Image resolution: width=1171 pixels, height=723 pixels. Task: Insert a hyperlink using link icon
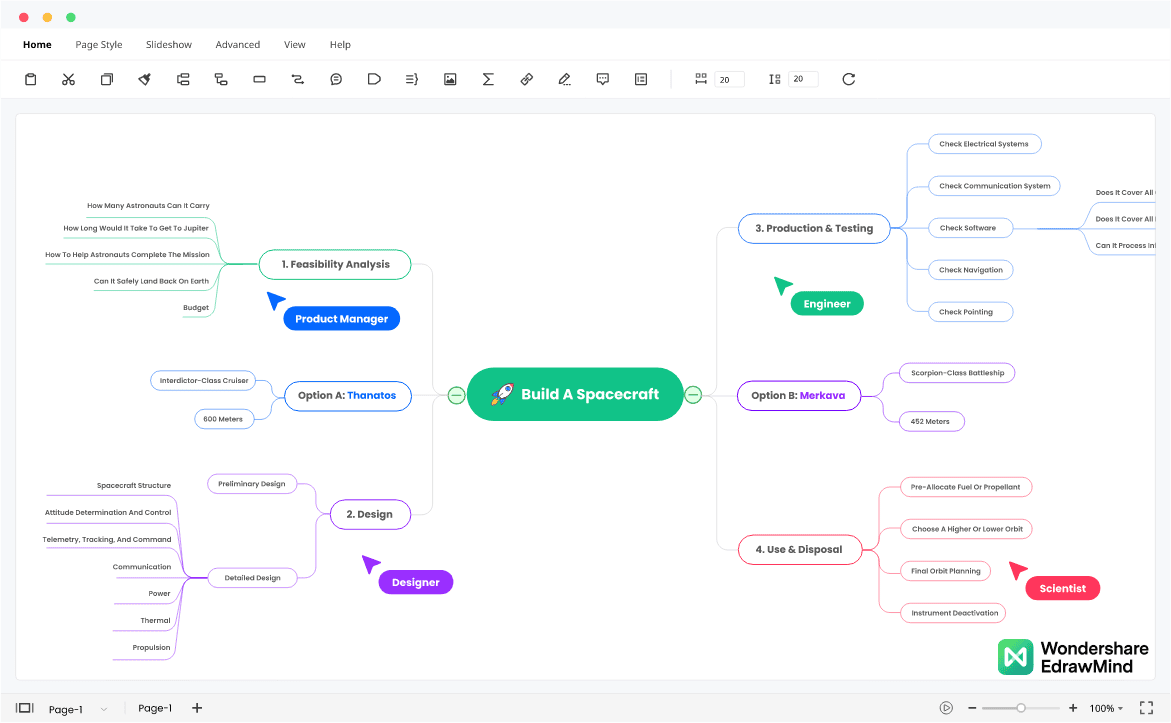[x=526, y=79]
